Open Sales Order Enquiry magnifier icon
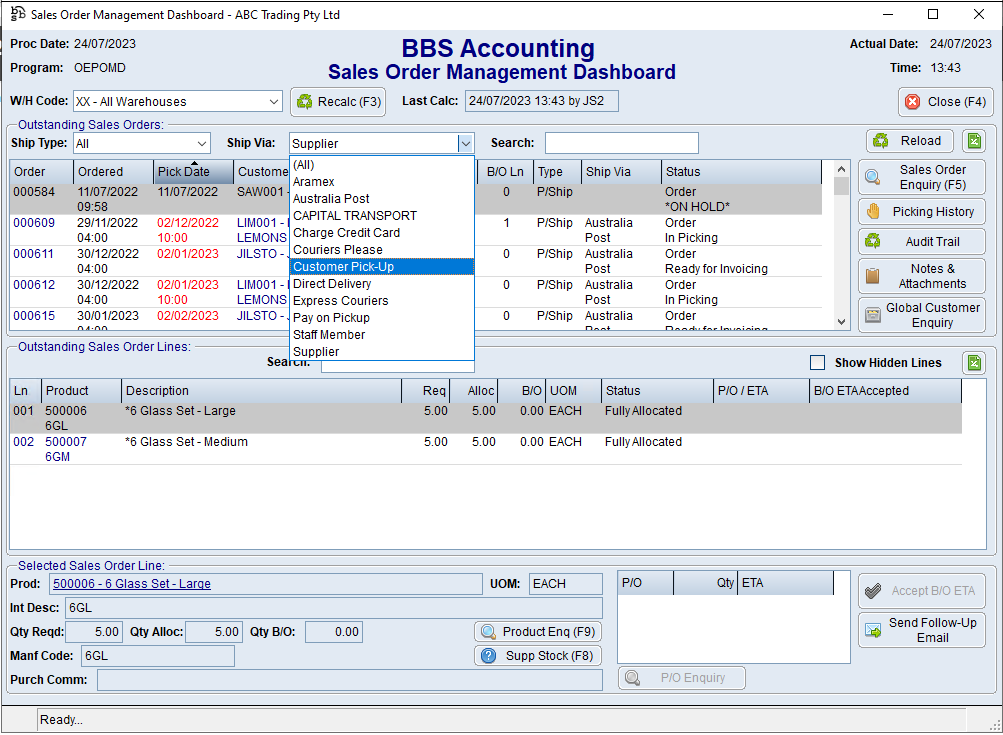This screenshot has width=1003, height=735. [x=873, y=177]
